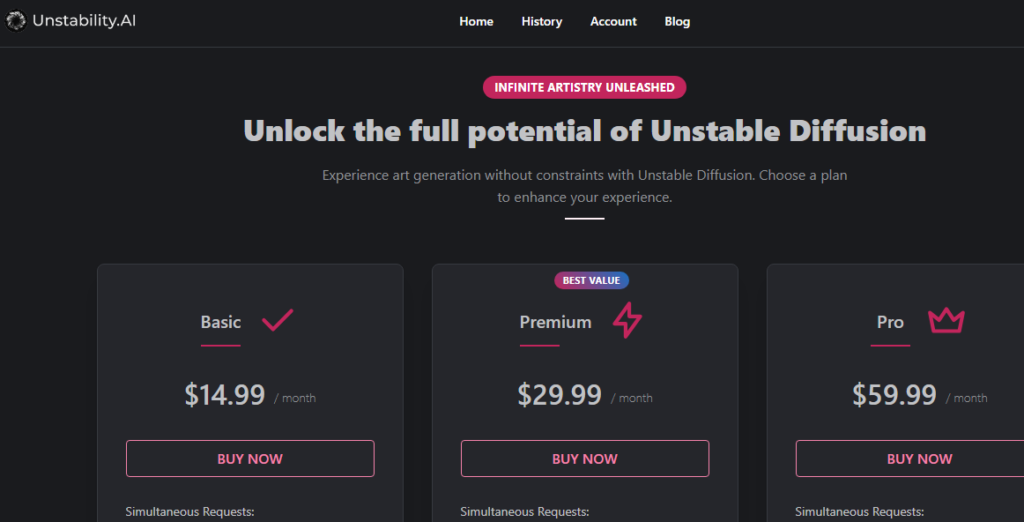Open the Home navigation item
Image resolution: width=1024 pixels, height=522 pixels.
point(476,22)
